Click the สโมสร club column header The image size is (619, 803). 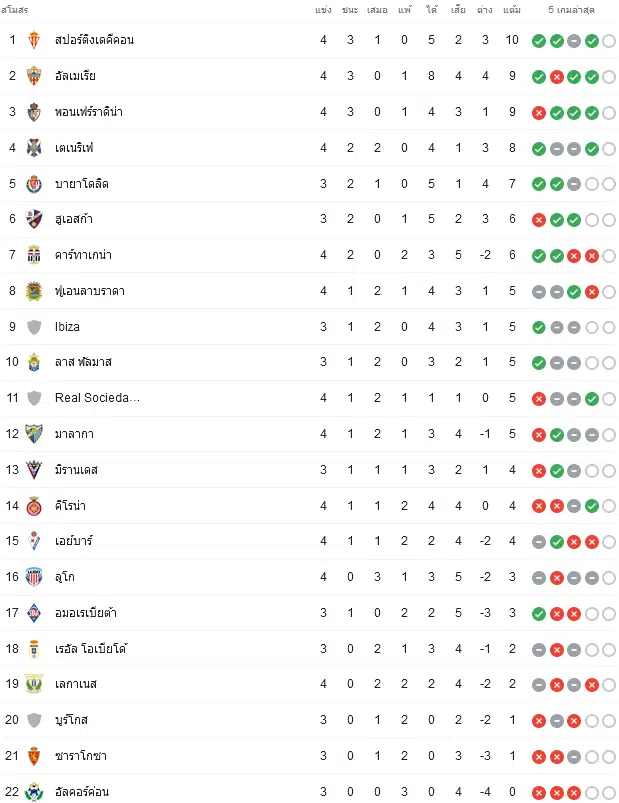pyautogui.click(x=14, y=10)
